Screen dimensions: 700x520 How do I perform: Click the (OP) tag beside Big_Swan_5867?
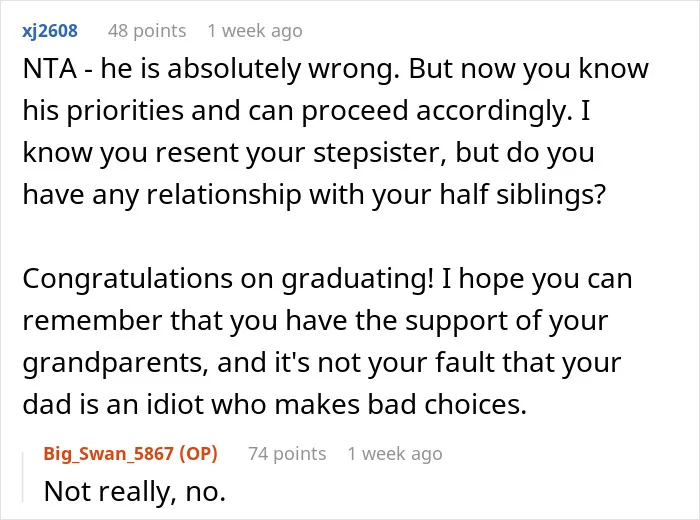pos(198,453)
